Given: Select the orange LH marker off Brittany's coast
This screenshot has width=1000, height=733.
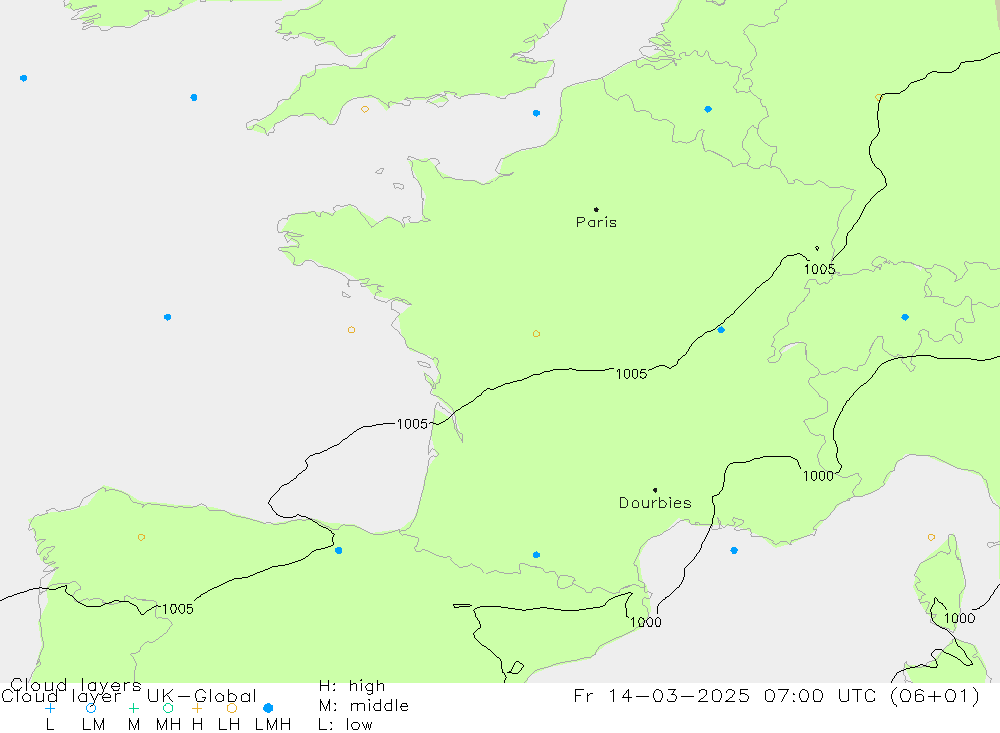Looking at the screenshot, I should pos(351,330).
